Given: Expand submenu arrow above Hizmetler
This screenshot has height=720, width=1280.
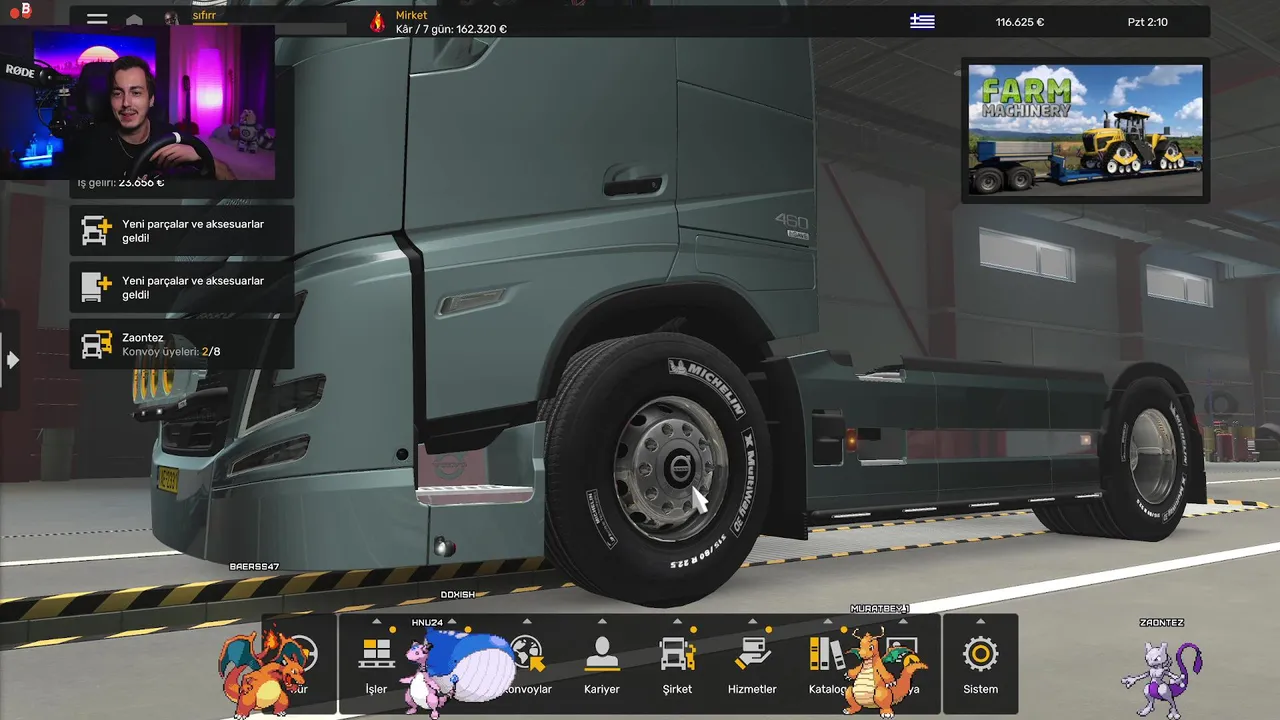Looking at the screenshot, I should (752, 622).
